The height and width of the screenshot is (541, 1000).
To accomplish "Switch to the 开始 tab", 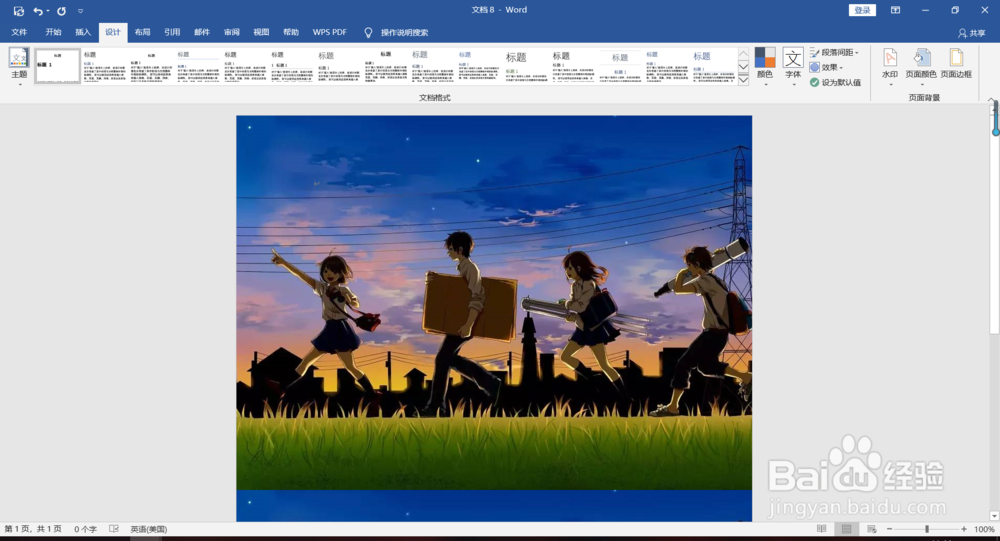I will point(54,32).
